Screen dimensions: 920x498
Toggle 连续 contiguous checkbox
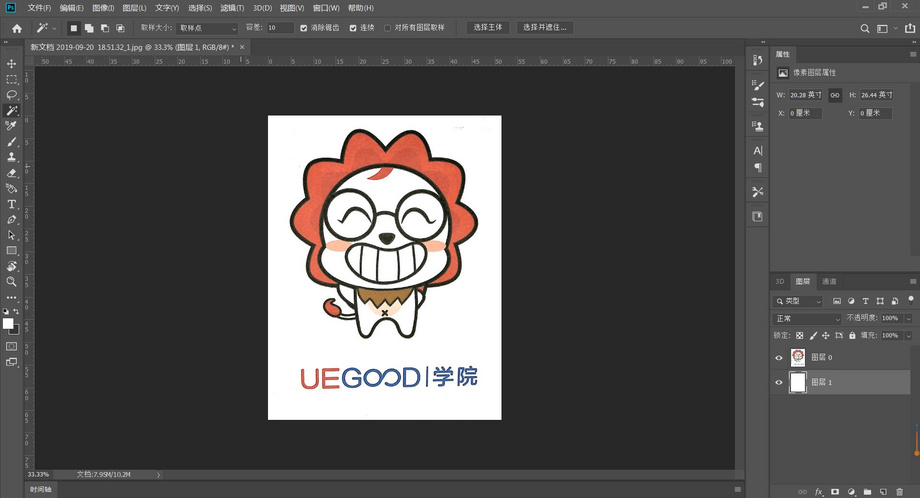tap(353, 28)
